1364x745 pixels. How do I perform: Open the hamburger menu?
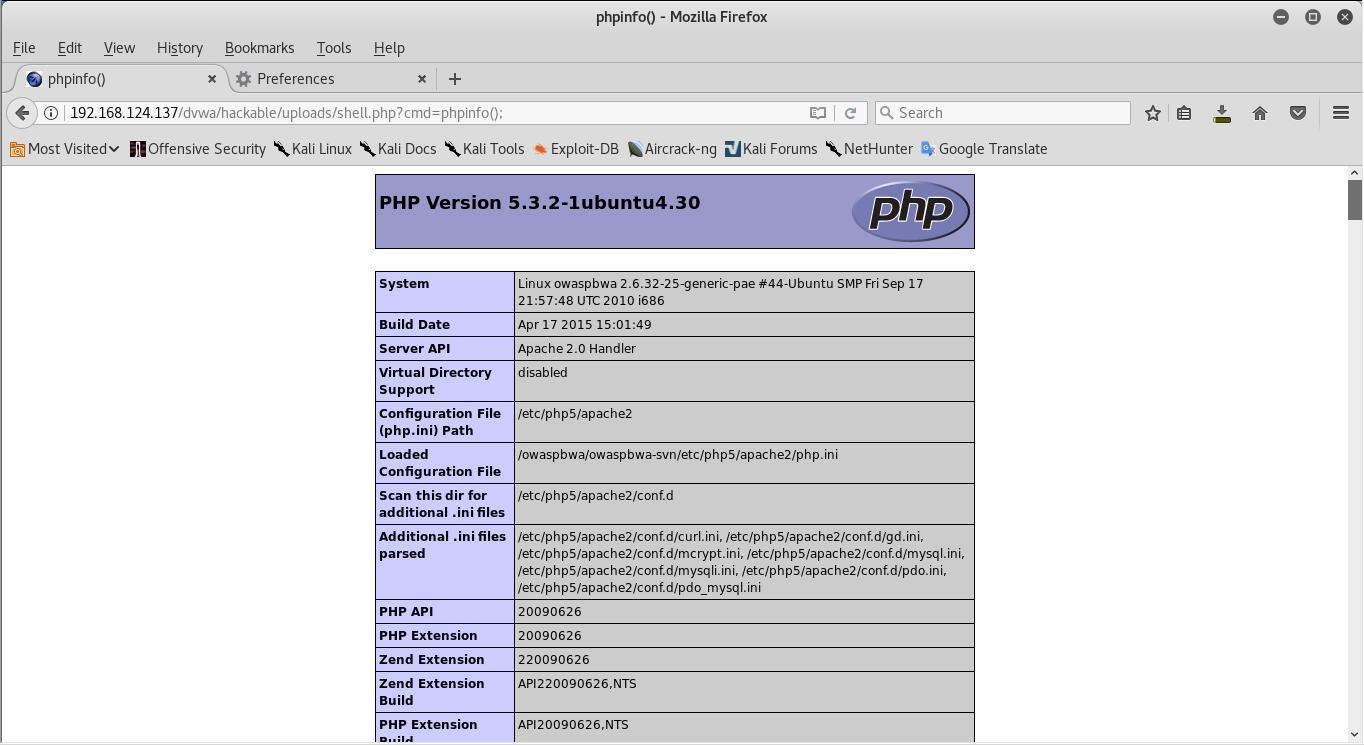1341,113
